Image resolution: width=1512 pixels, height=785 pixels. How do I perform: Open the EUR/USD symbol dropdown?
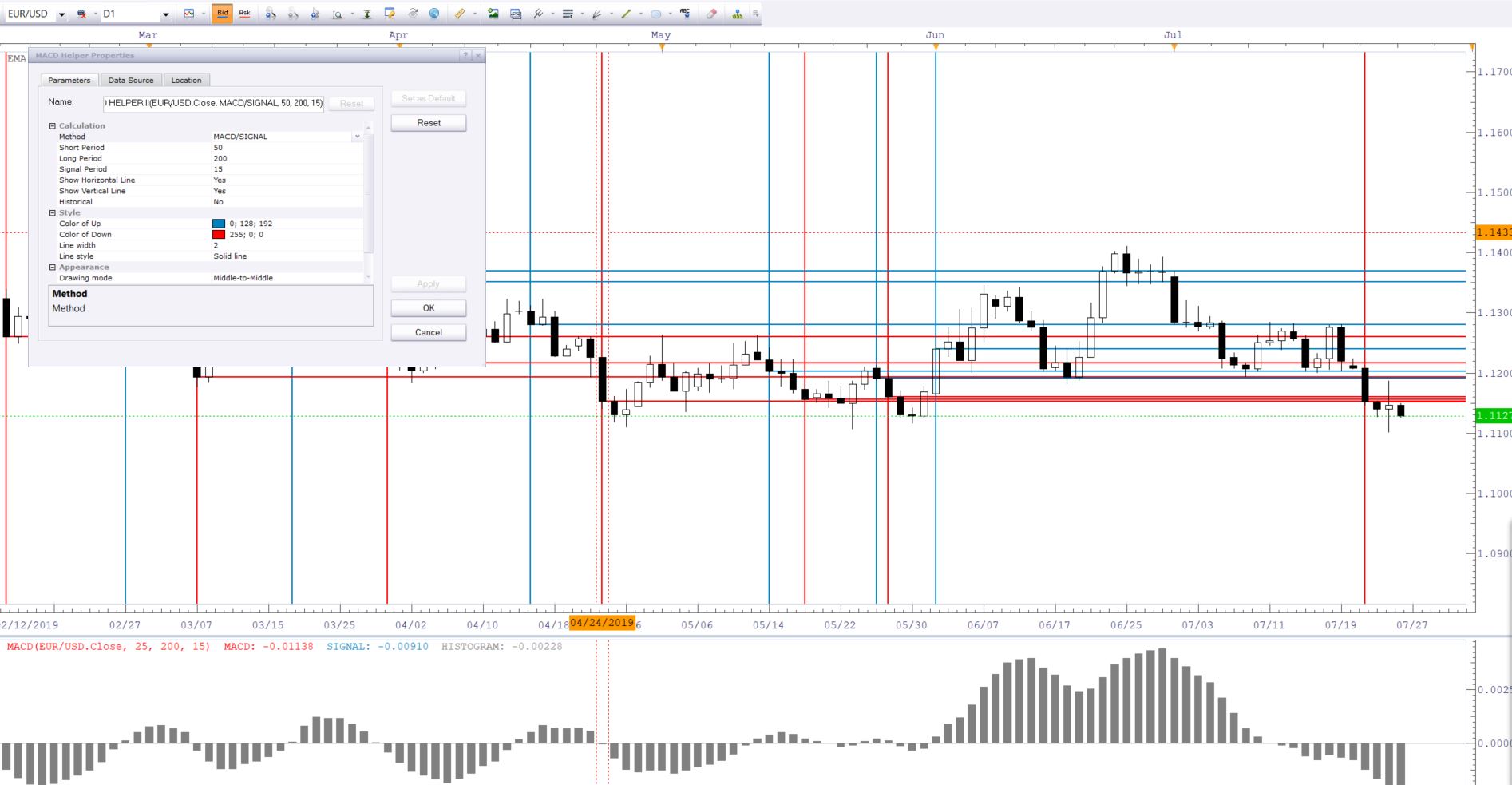pos(61,14)
